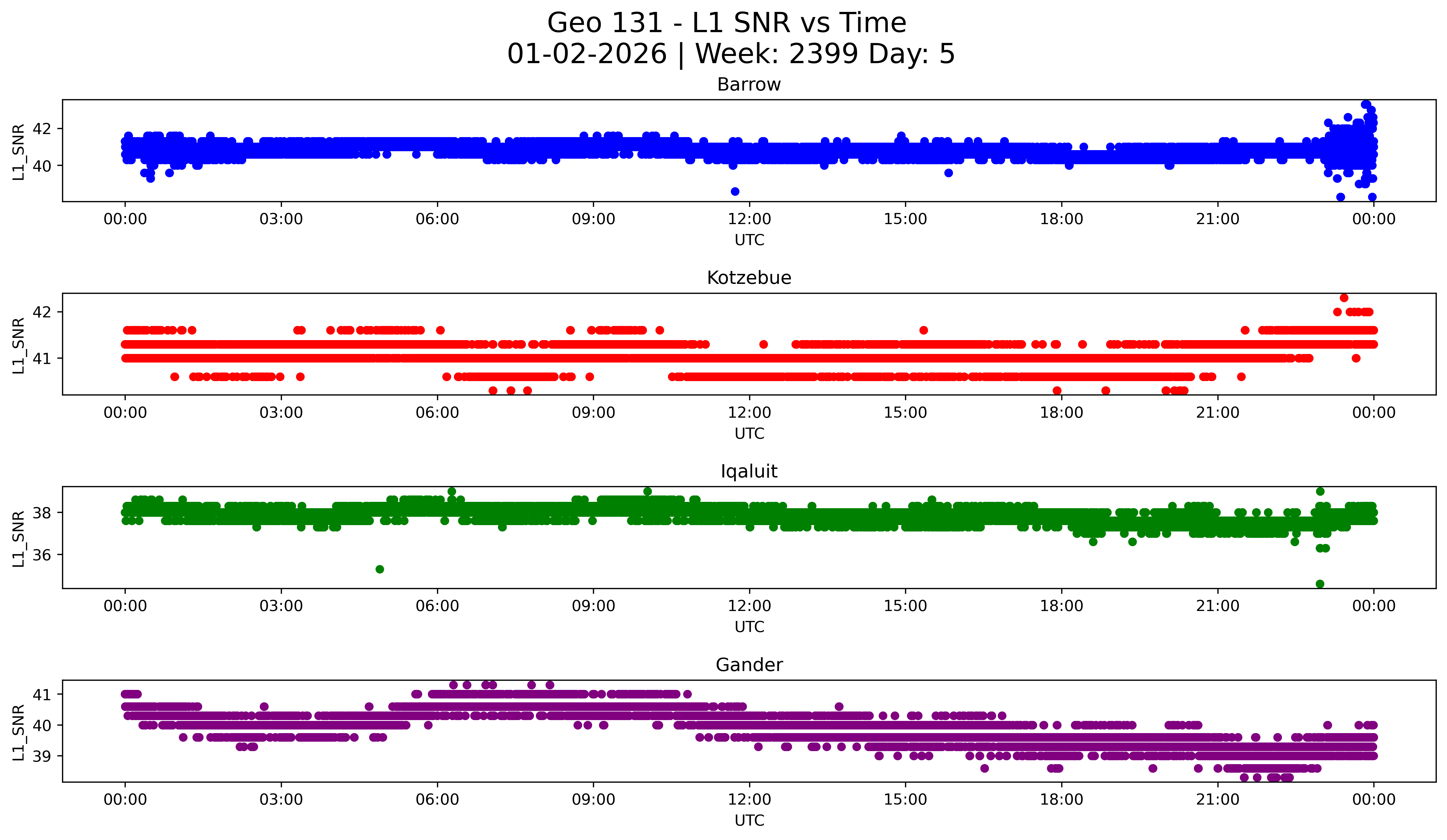Click the y-axis tick label 42 on Kotzebue
The width and height of the screenshot is (1447, 840).
click(x=42, y=312)
